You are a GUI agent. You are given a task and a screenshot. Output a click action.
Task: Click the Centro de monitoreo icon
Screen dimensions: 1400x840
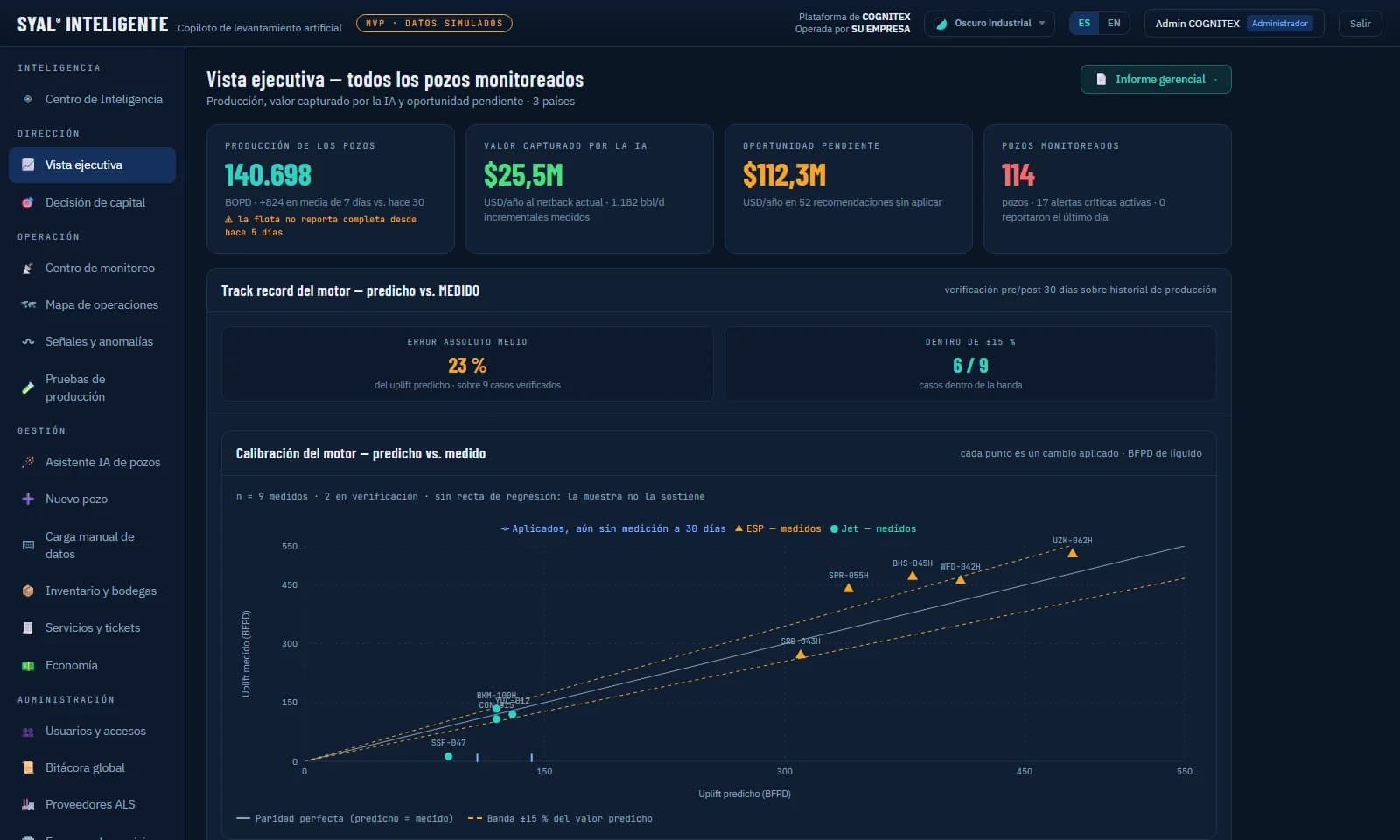pyautogui.click(x=28, y=268)
